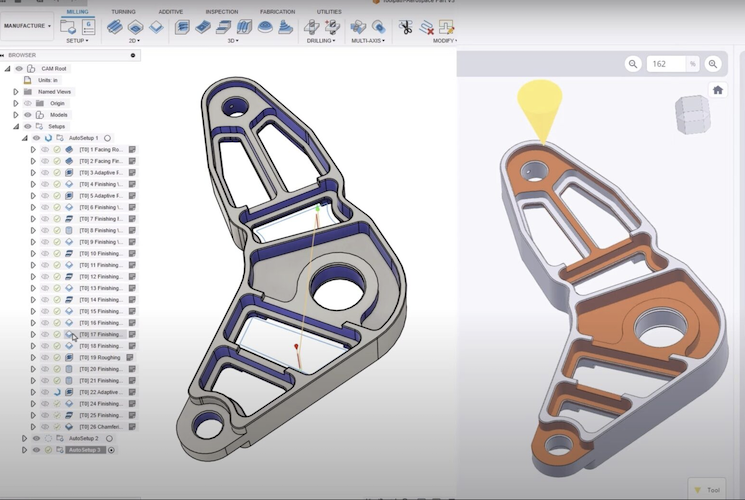The image size is (745, 500).
Task: Select the 3D Parallel toolpath icon
Action: pos(244,27)
